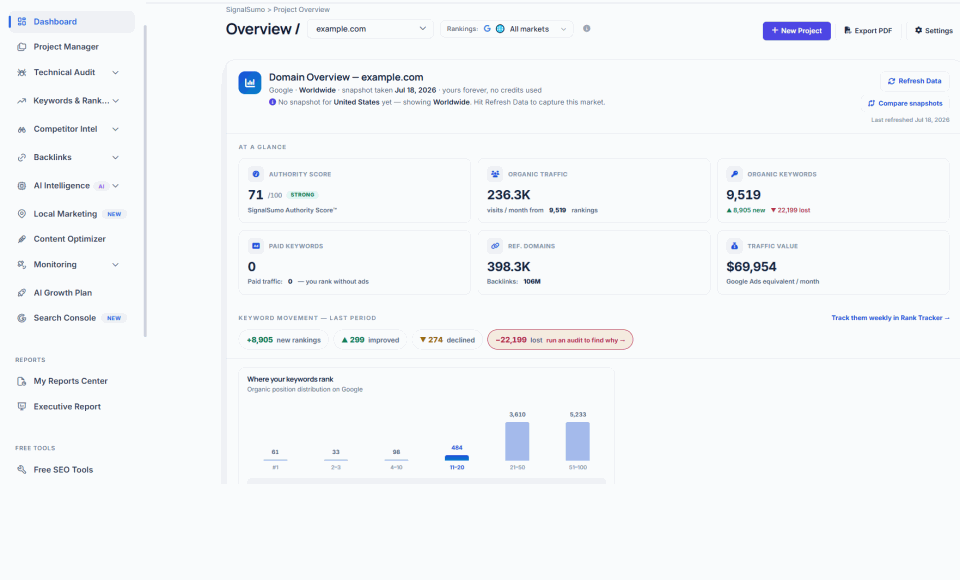Image resolution: width=960 pixels, height=580 pixels.
Task: Click the STRONG authority badge
Action: 302,195
